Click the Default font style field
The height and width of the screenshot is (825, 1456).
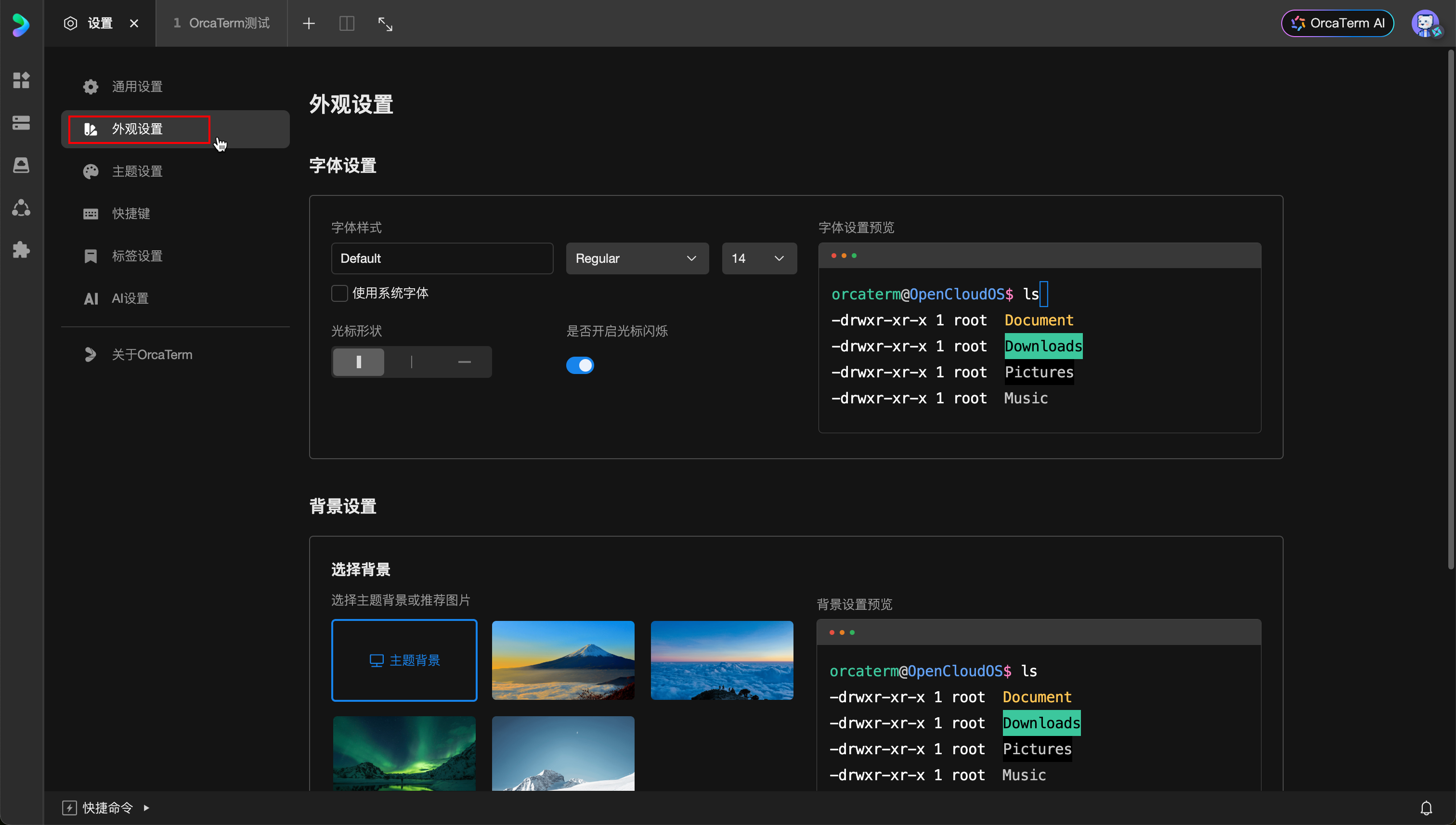tap(442, 258)
